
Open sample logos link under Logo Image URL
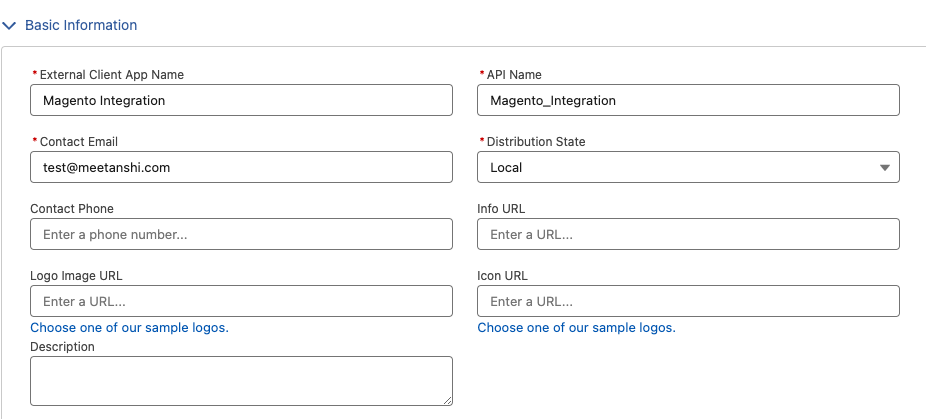pyautogui.click(x=129, y=327)
